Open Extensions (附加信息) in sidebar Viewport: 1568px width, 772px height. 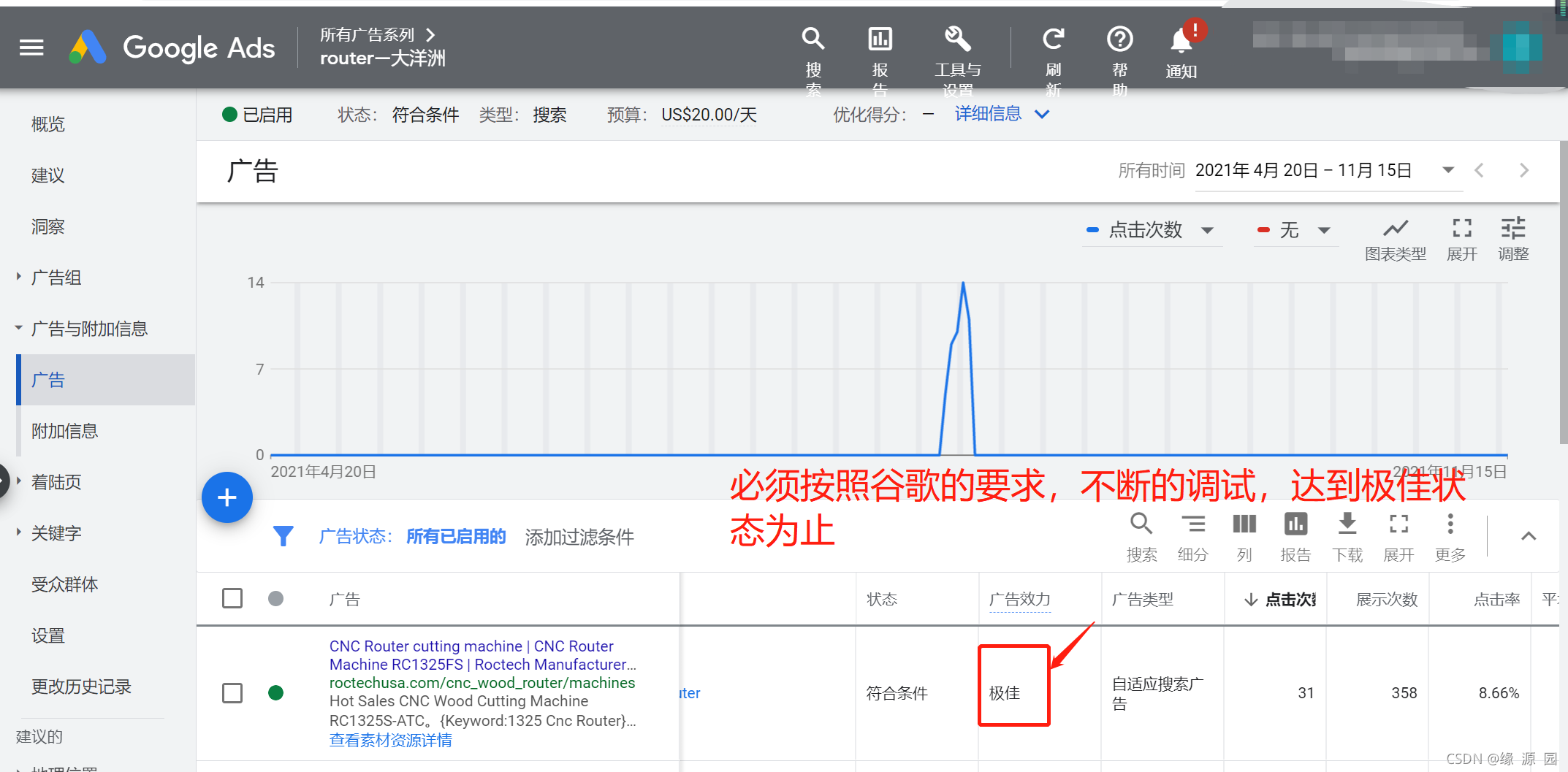pyautogui.click(x=64, y=431)
